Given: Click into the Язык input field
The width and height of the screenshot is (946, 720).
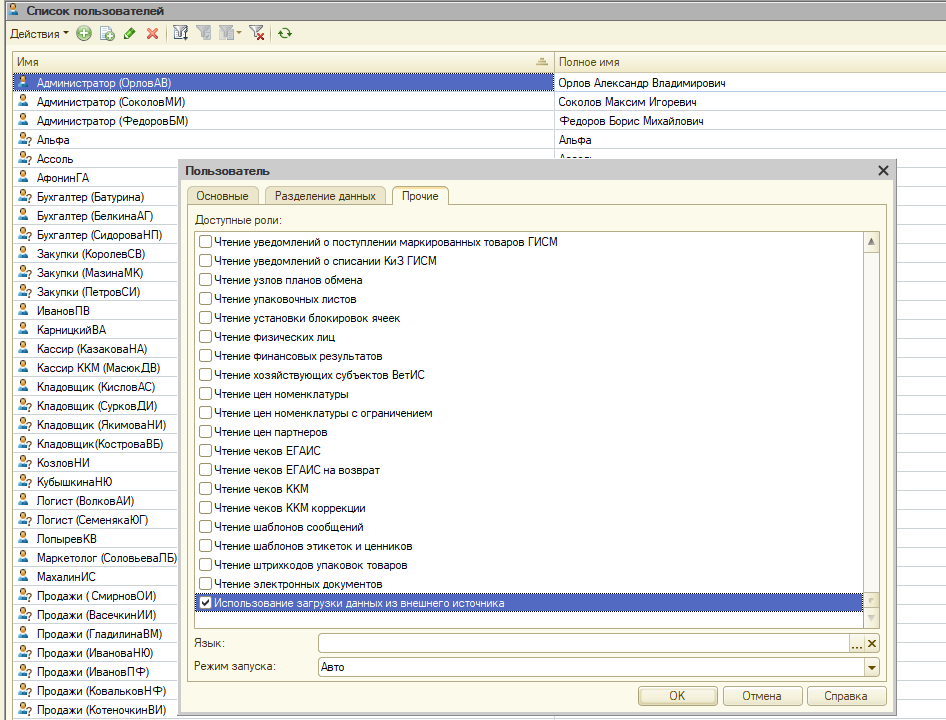Looking at the screenshot, I should click(583, 644).
